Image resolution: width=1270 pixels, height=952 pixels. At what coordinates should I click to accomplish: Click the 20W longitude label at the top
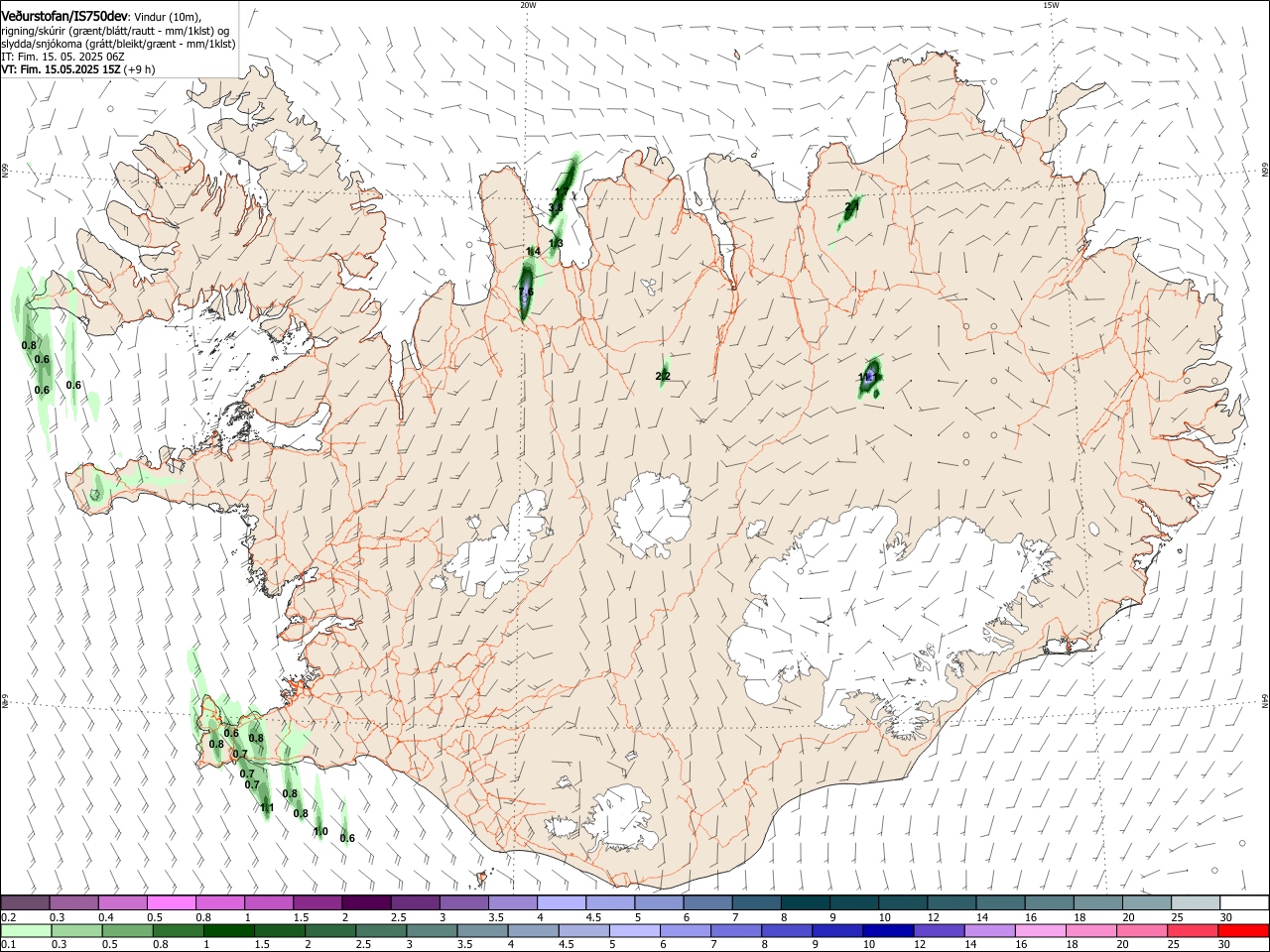pos(528,4)
